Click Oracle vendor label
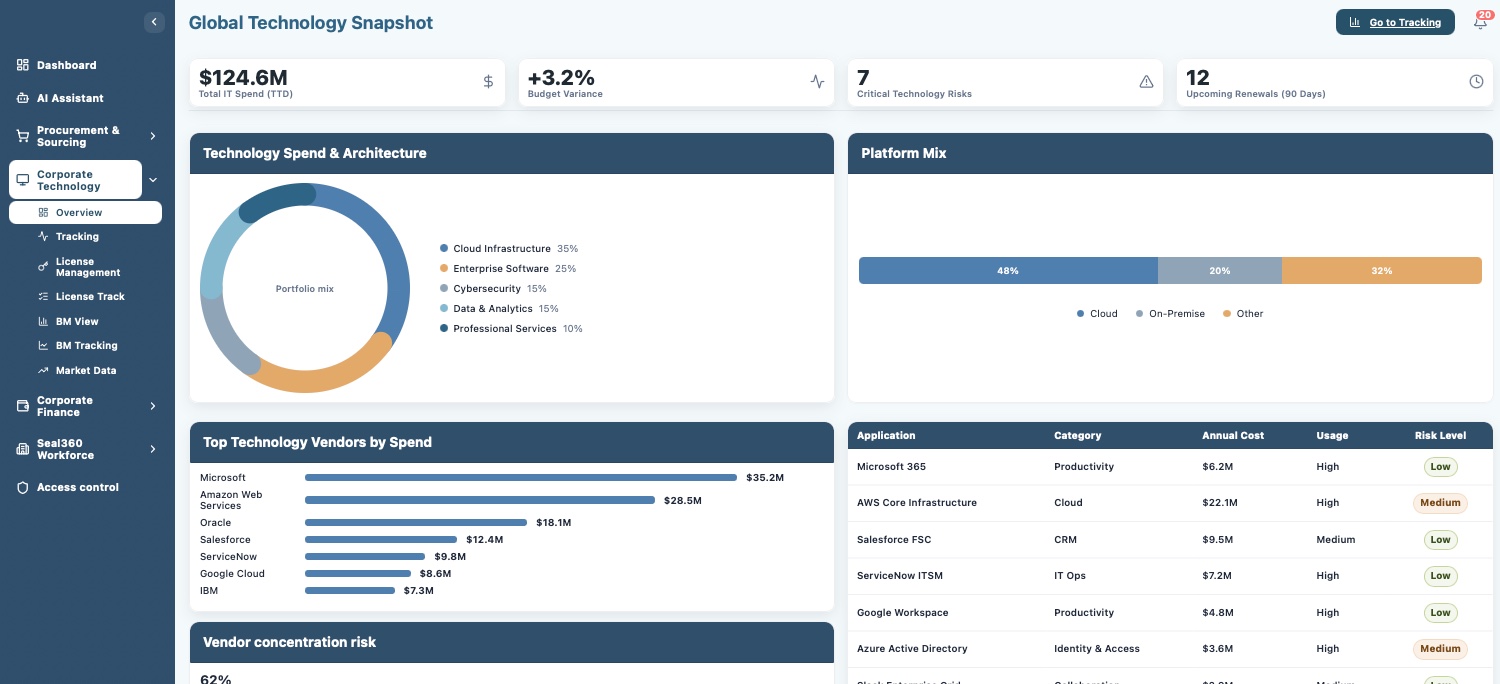The height and width of the screenshot is (684, 1500). tap(215, 523)
